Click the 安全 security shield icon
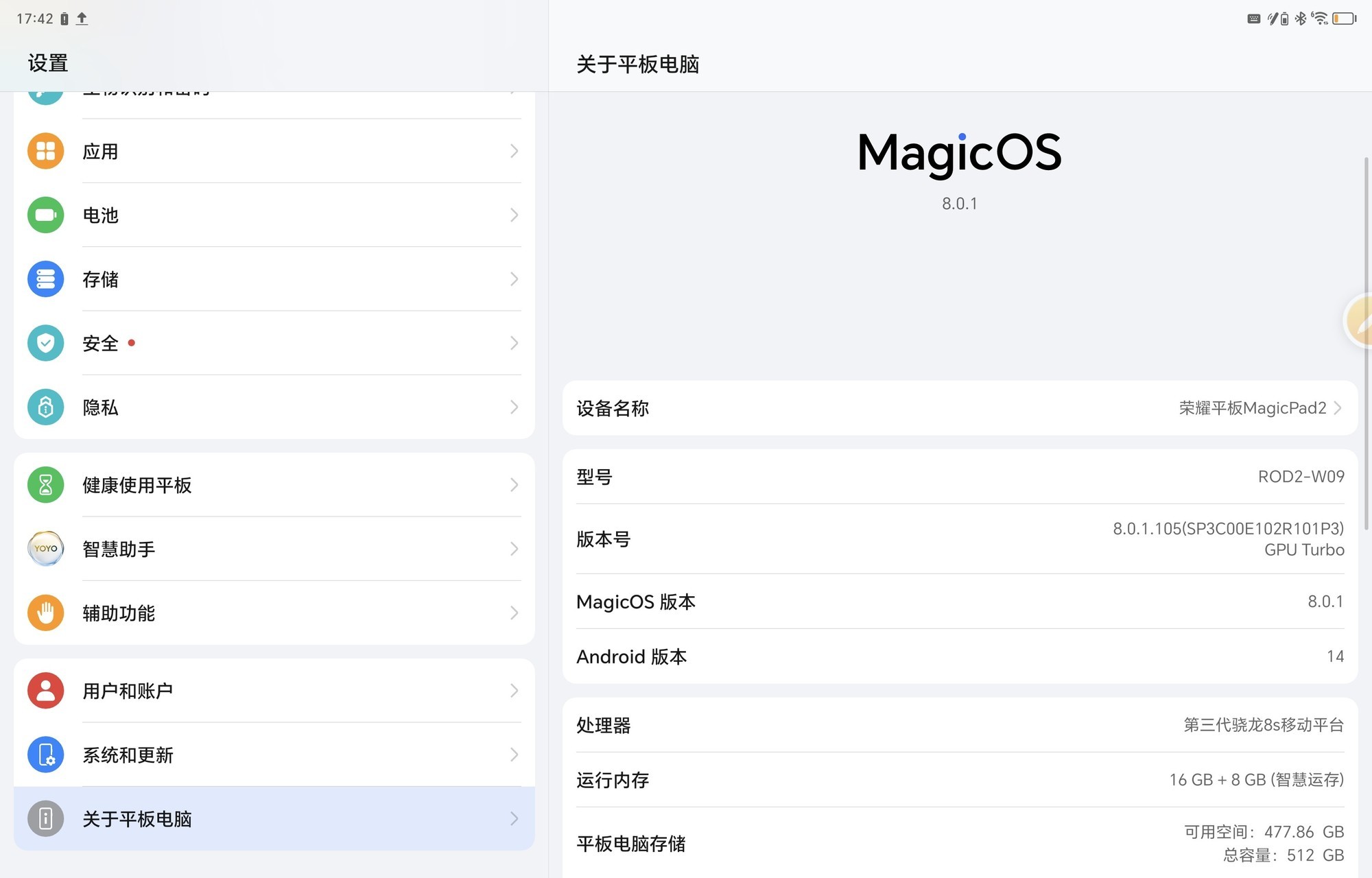 click(x=45, y=343)
